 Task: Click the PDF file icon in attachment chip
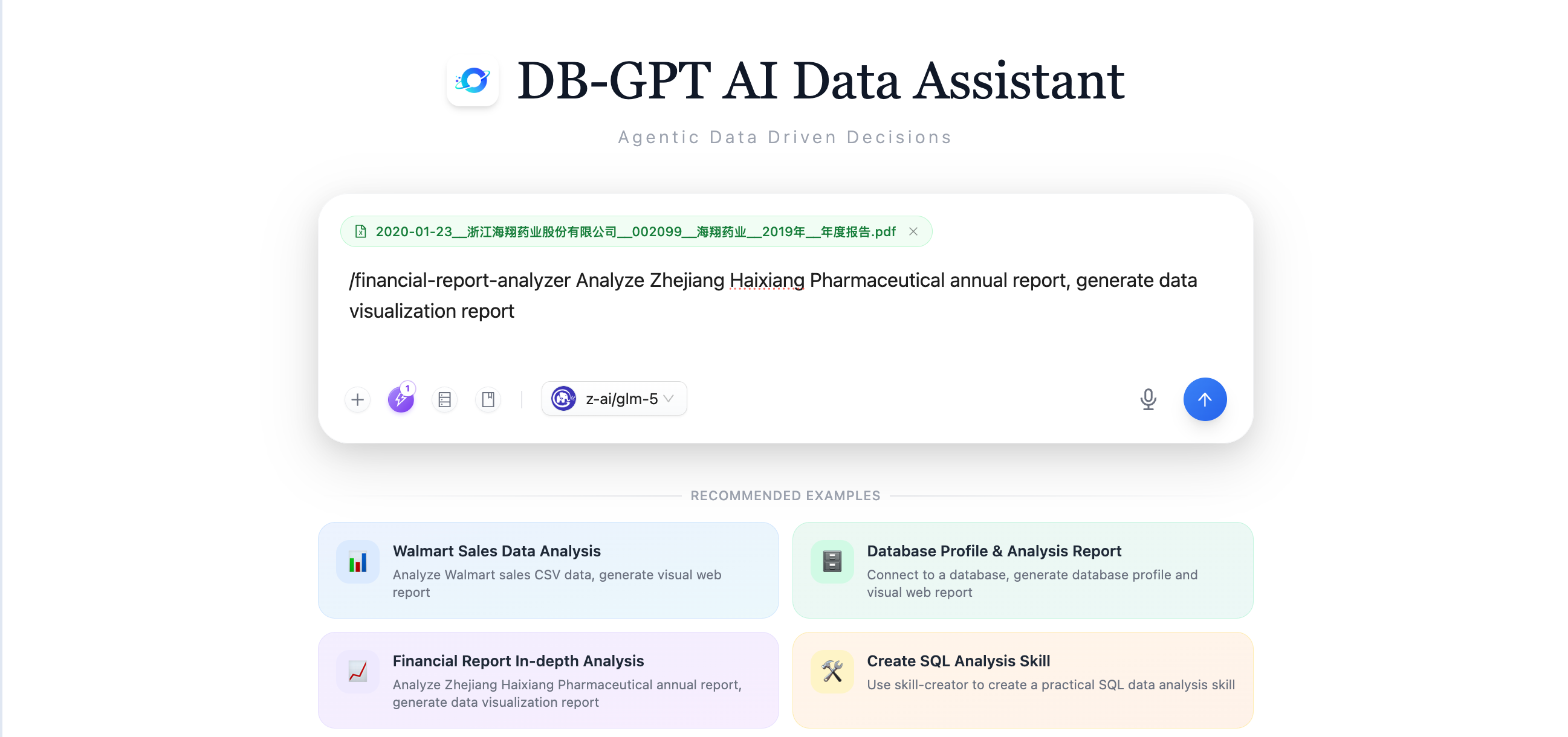tap(361, 232)
